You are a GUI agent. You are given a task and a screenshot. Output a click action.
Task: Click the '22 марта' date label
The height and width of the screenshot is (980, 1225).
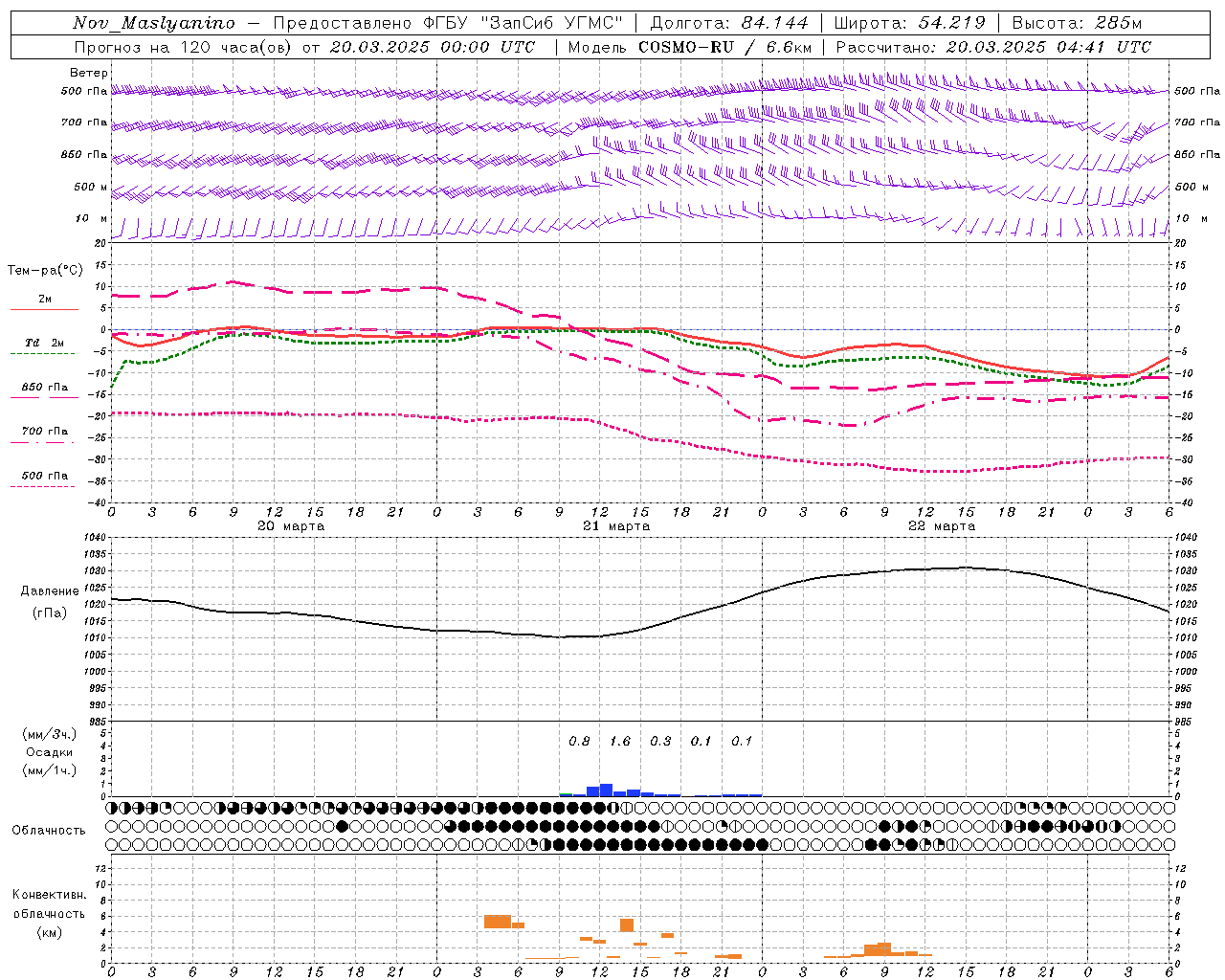942,526
